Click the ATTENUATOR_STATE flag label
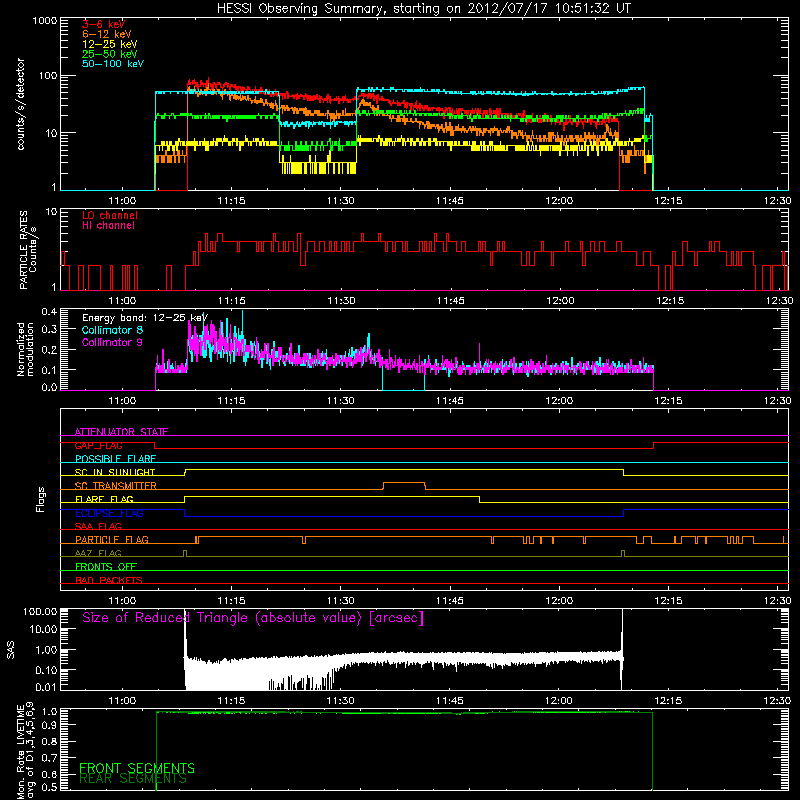800x800 pixels. (x=121, y=432)
